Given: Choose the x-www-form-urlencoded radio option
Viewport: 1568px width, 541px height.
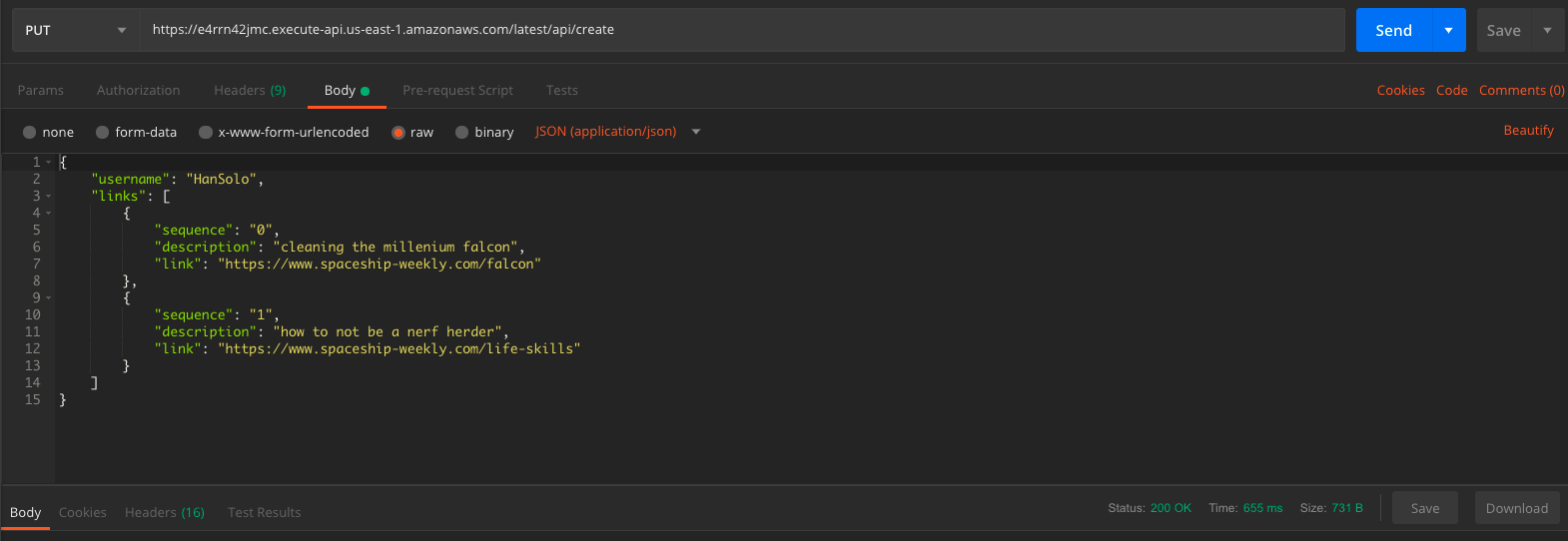Looking at the screenshot, I should [x=206, y=132].
